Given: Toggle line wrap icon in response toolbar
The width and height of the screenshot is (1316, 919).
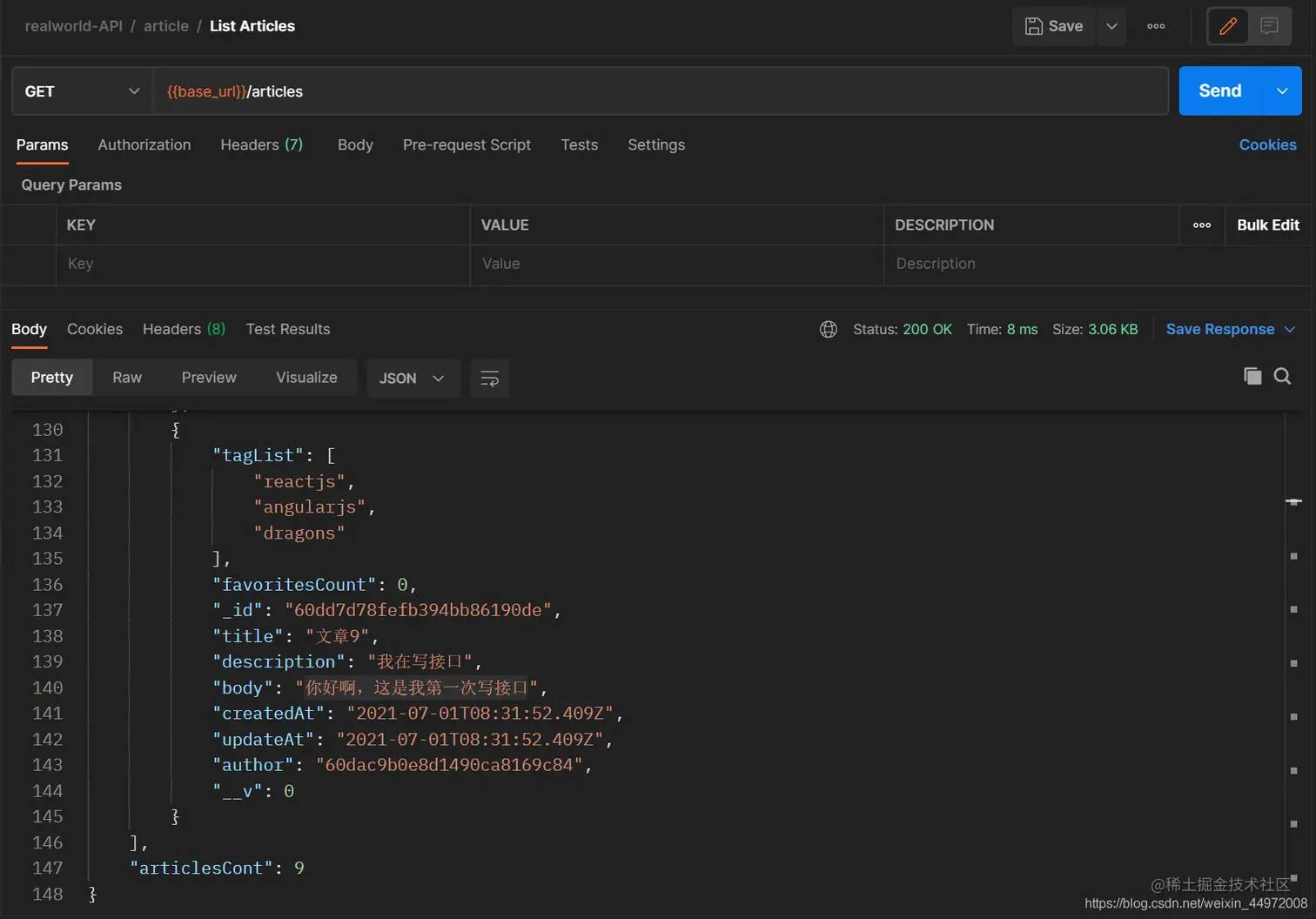Looking at the screenshot, I should tap(490, 379).
